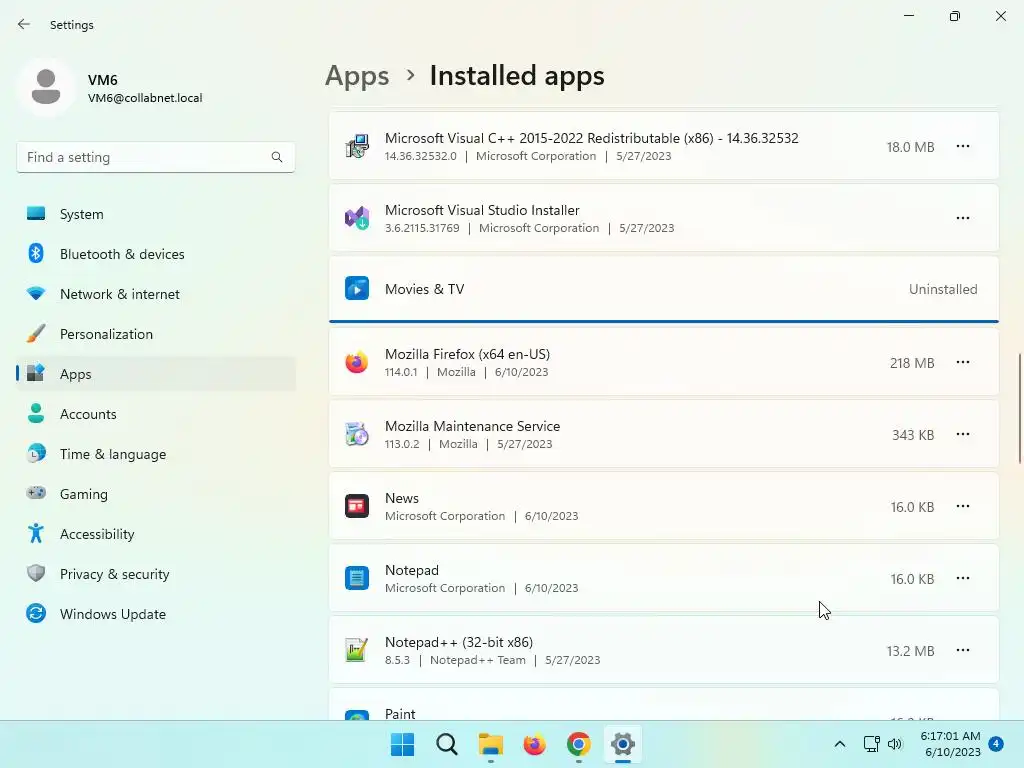Open the Personalization category

(155, 334)
